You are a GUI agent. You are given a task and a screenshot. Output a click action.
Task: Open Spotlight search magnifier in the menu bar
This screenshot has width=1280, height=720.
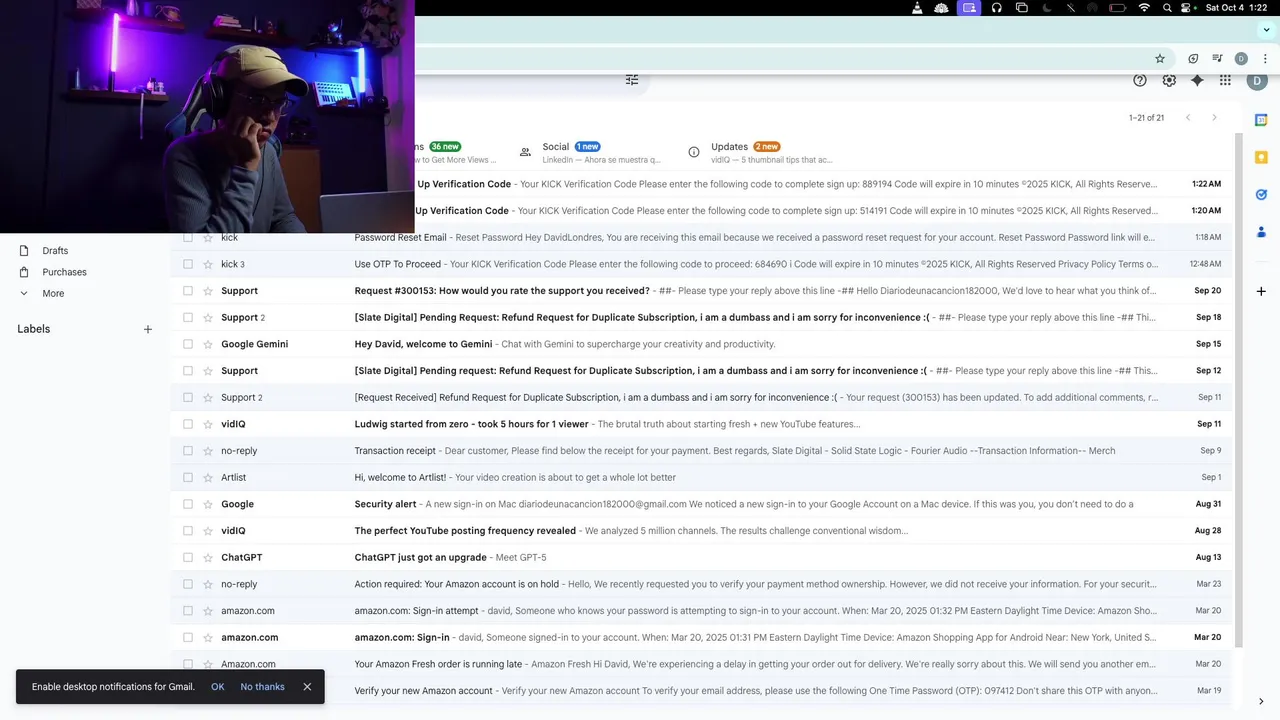click(1167, 8)
